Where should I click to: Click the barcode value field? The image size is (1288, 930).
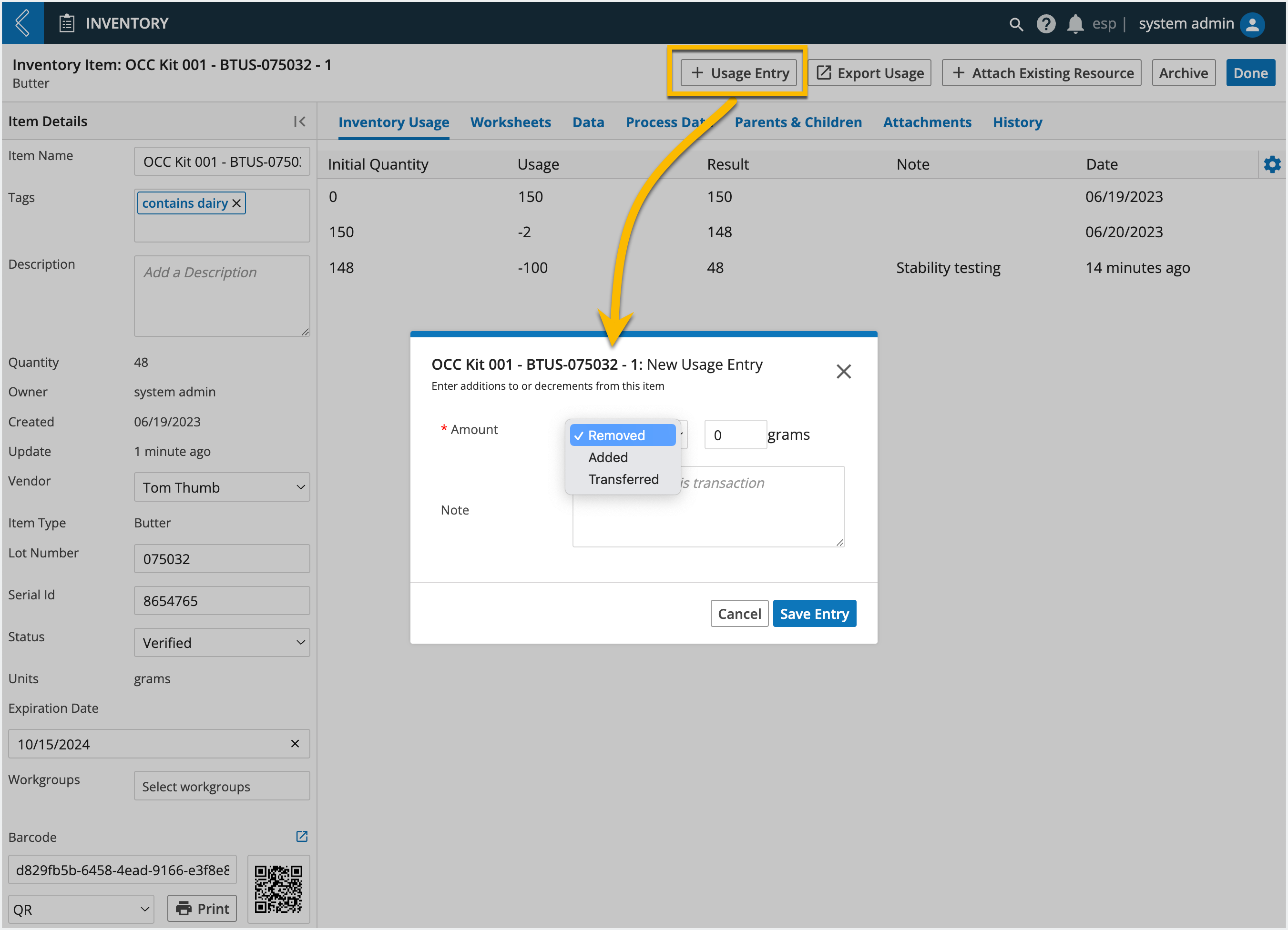pos(123,870)
